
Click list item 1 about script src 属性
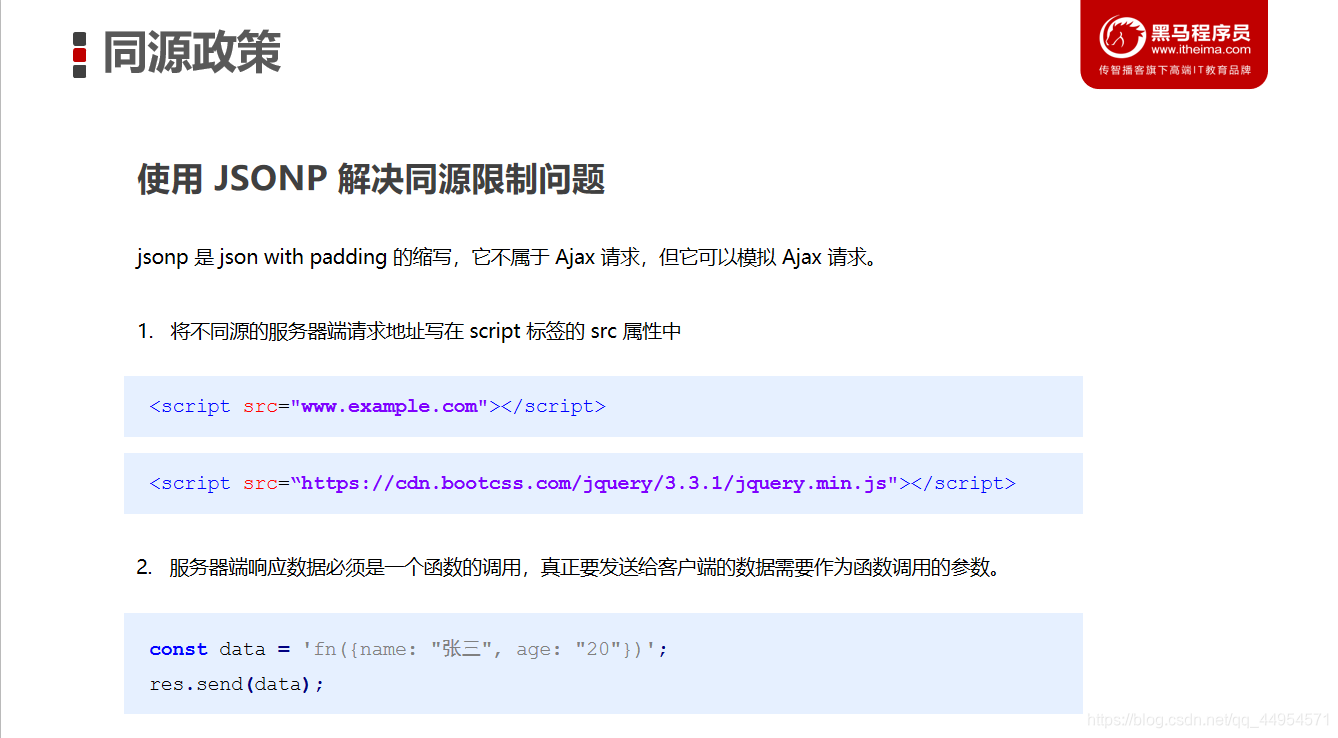[408, 330]
